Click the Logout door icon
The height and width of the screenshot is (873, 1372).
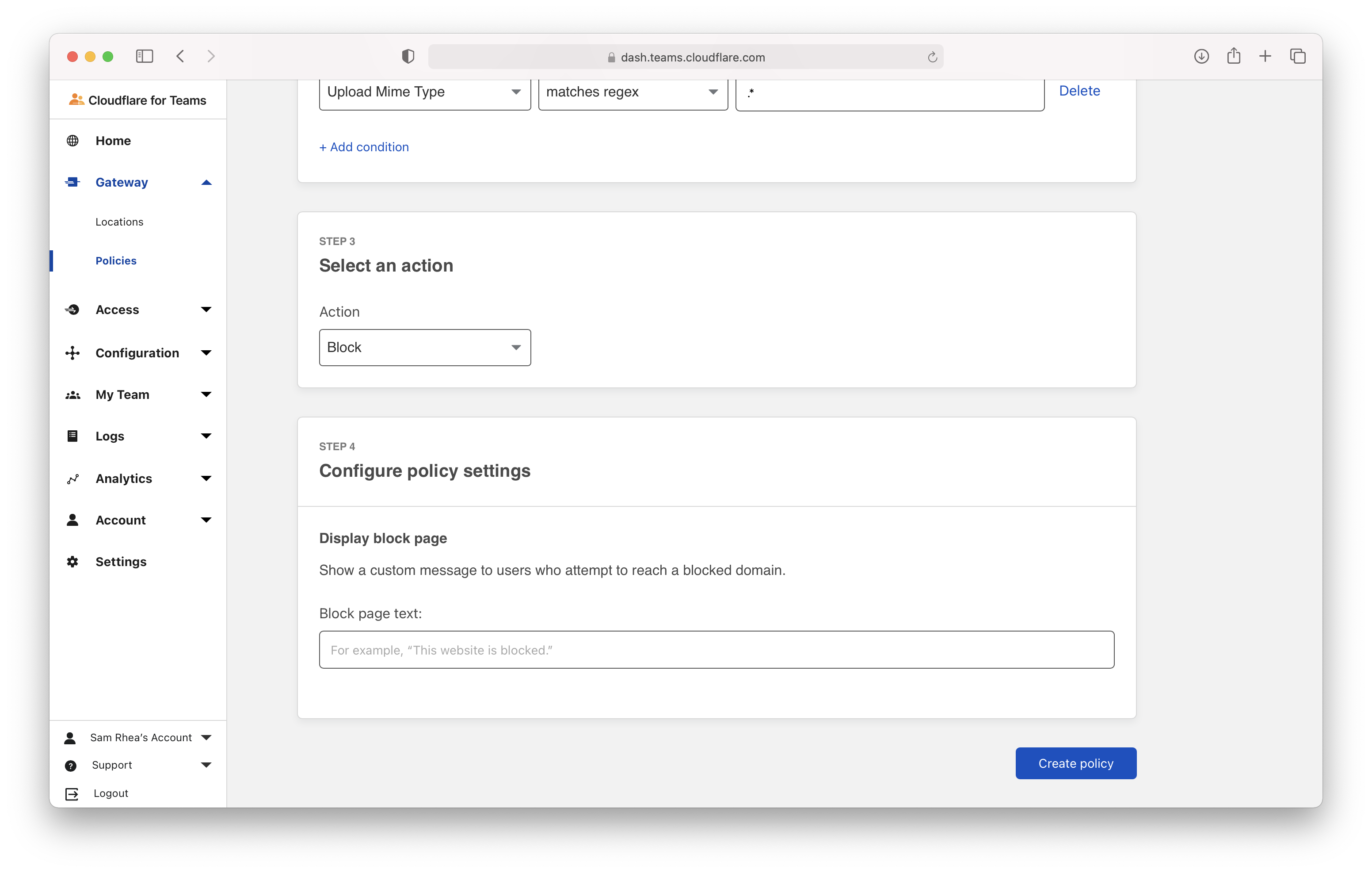[x=72, y=794]
